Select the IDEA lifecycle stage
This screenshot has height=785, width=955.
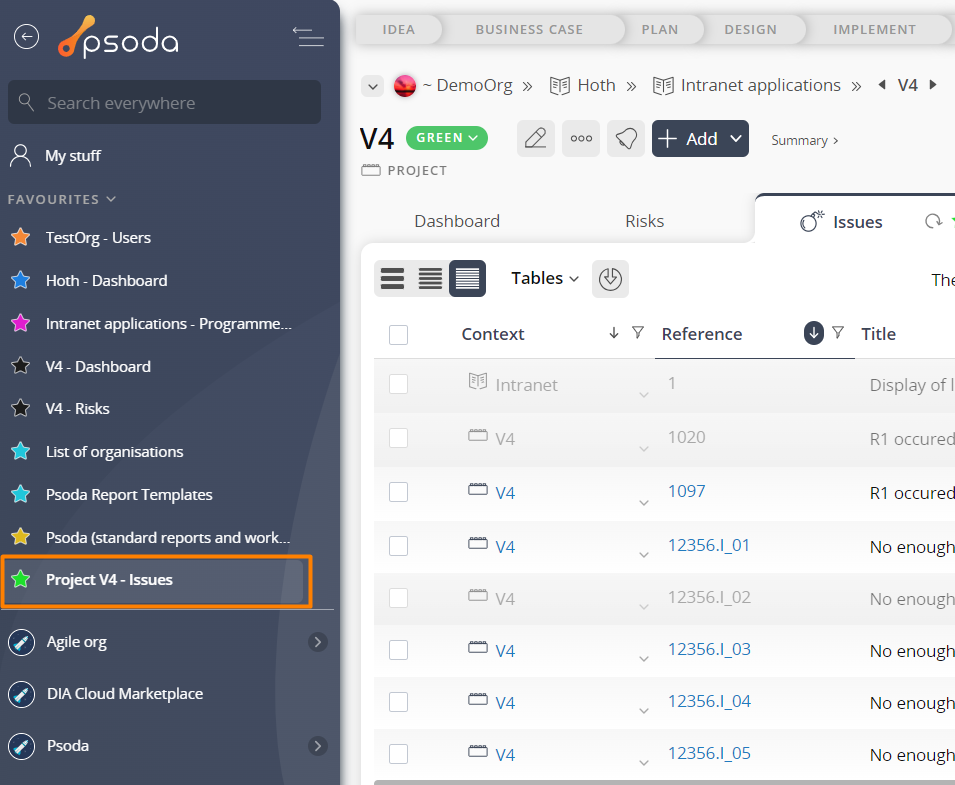[x=399, y=30]
